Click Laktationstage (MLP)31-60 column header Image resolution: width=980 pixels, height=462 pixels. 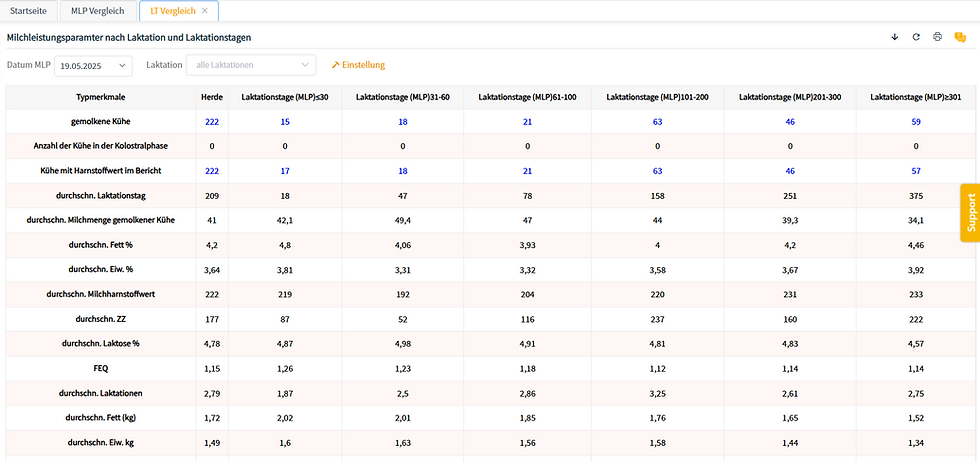pyautogui.click(x=402, y=97)
